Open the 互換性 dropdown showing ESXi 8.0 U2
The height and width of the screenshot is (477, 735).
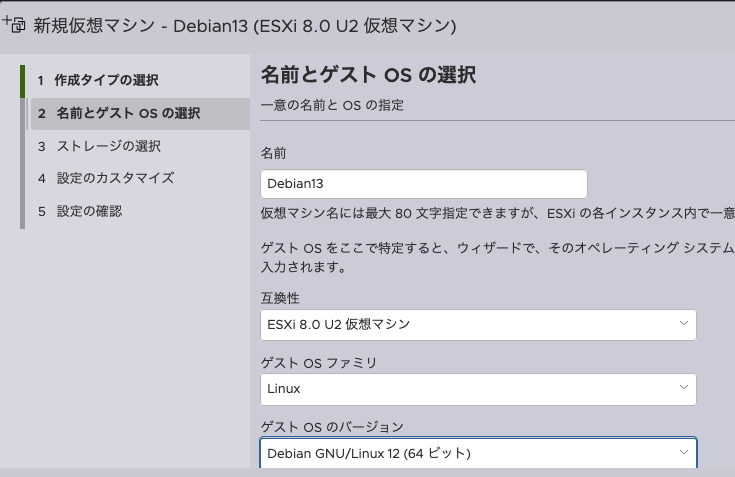point(478,325)
